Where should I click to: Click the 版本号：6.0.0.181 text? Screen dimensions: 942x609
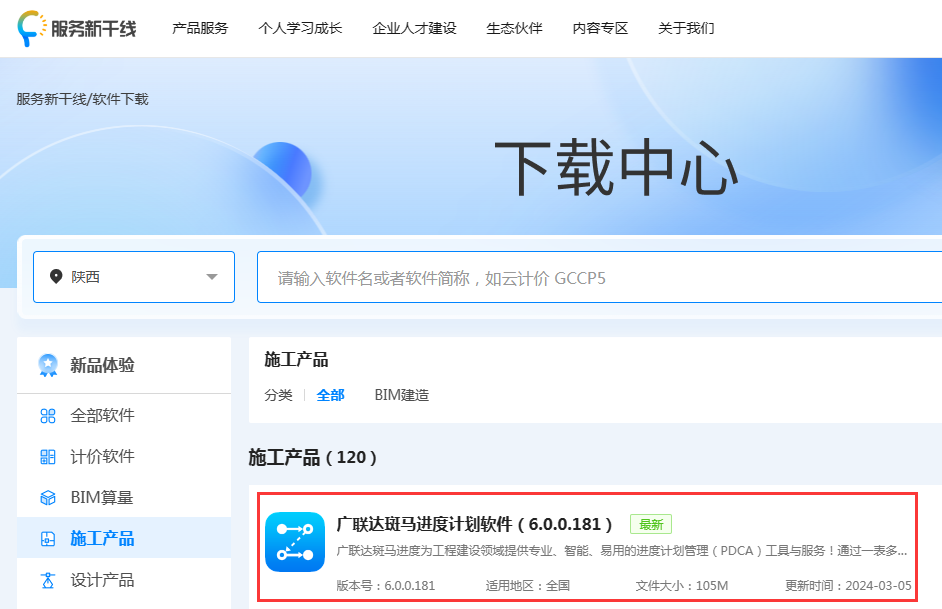pos(386,586)
